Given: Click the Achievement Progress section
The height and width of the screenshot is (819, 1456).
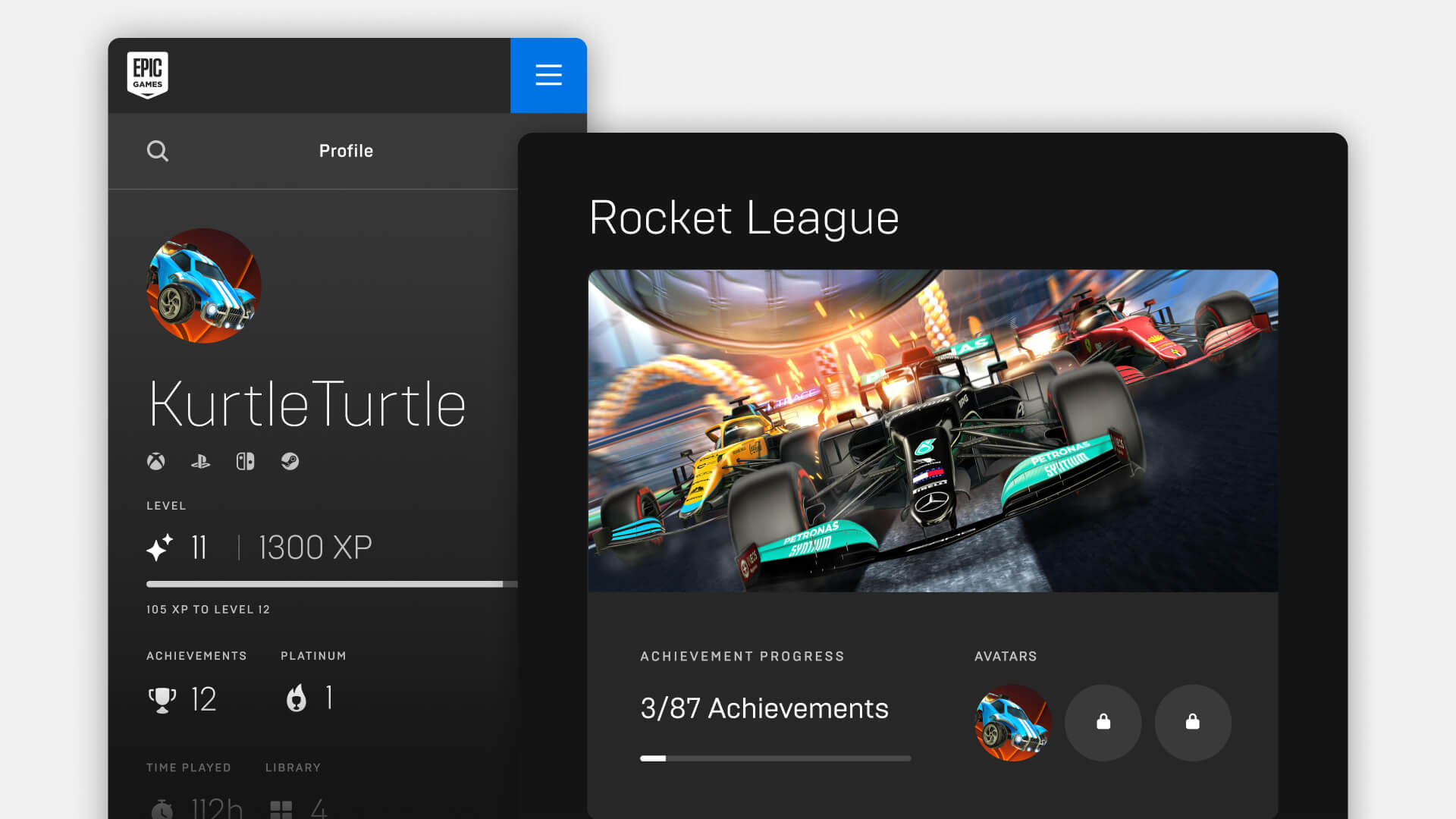Looking at the screenshot, I should point(764,707).
